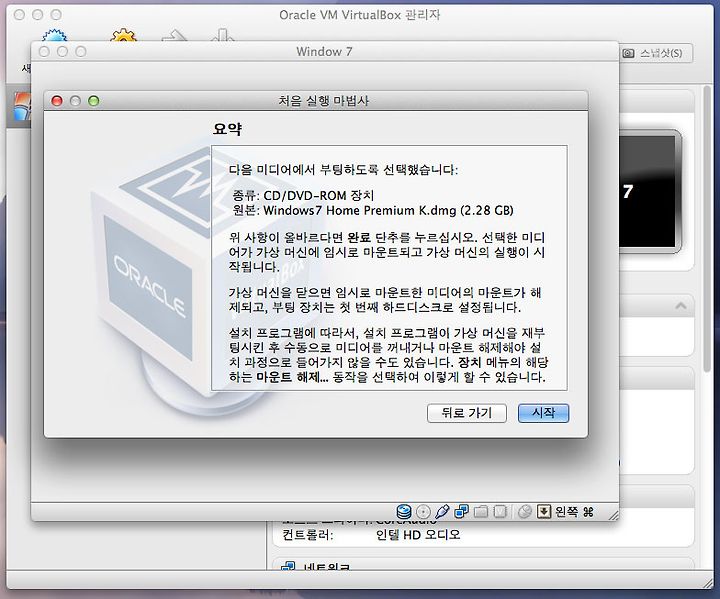
Task: Click the 시작 button in the wizard
Action: (x=543, y=413)
